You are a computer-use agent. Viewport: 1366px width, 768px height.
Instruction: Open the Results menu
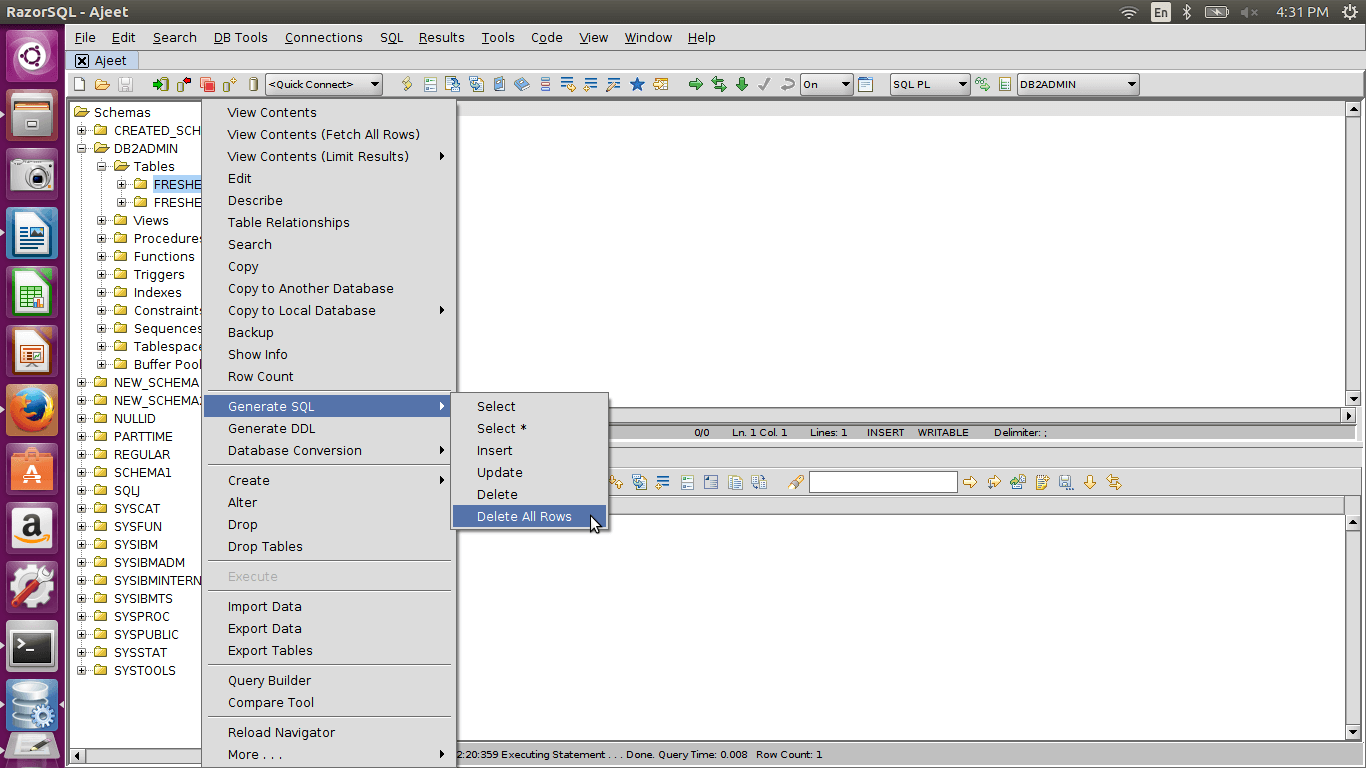(x=441, y=38)
